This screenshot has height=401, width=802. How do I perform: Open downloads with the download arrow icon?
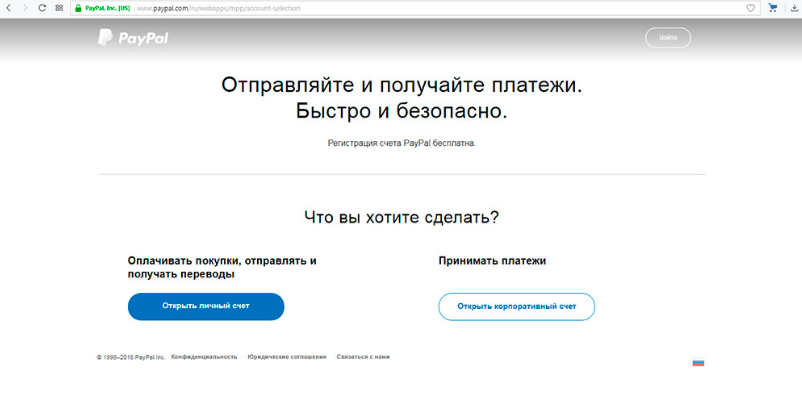click(x=794, y=8)
